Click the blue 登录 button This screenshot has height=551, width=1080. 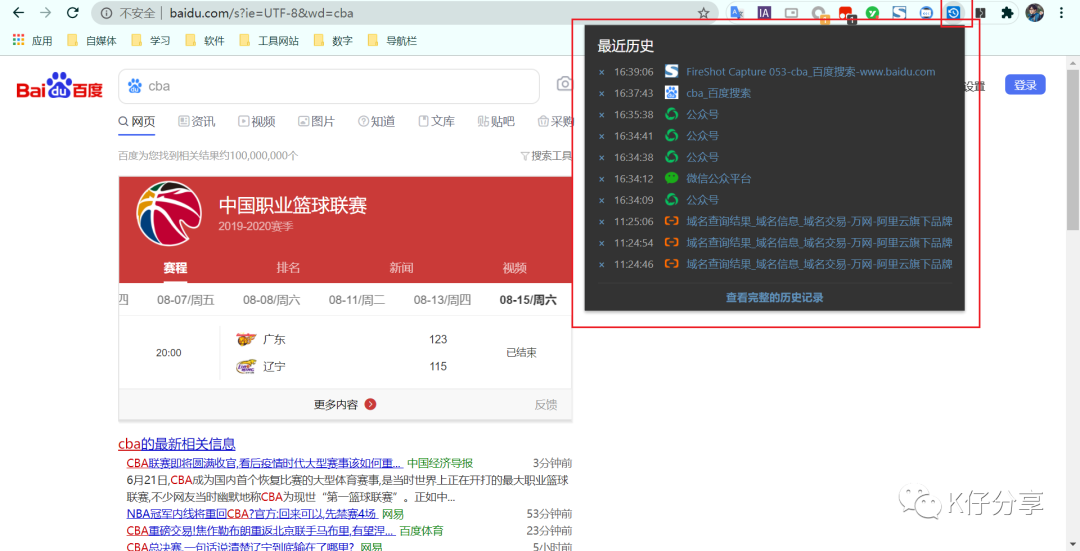pyautogui.click(x=1025, y=85)
